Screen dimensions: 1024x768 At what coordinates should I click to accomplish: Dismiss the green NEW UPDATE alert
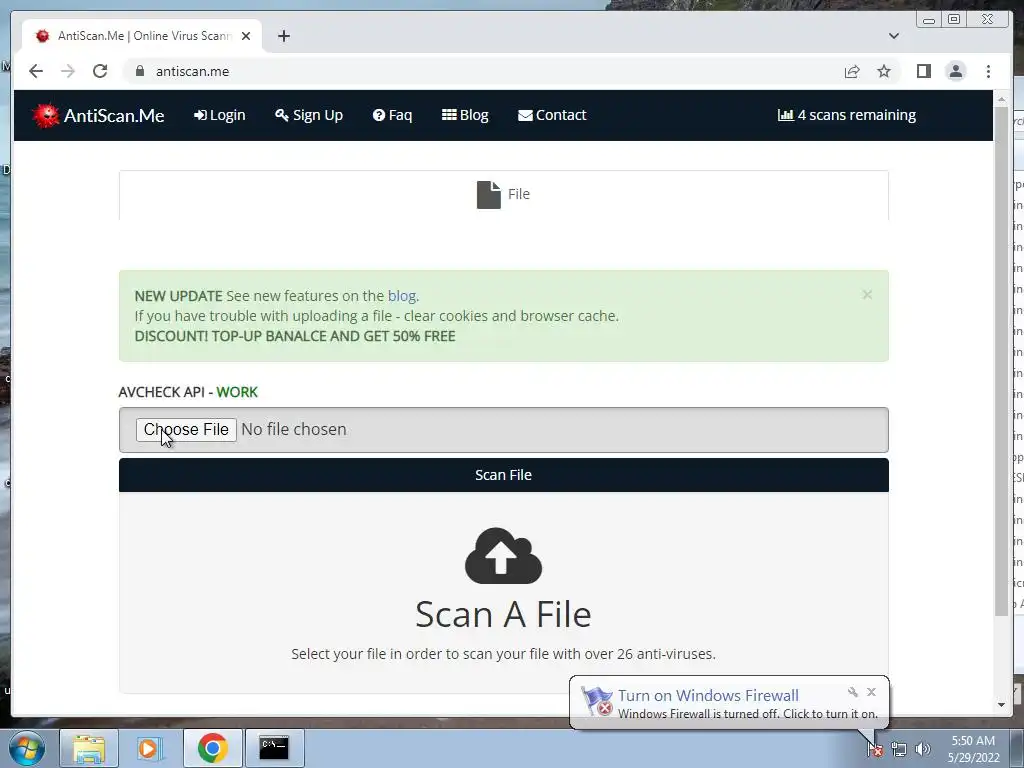(867, 295)
